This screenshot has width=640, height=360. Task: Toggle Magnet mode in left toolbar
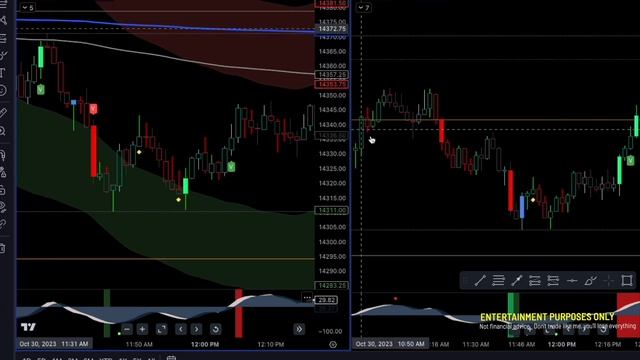pyautogui.click(x=3, y=155)
